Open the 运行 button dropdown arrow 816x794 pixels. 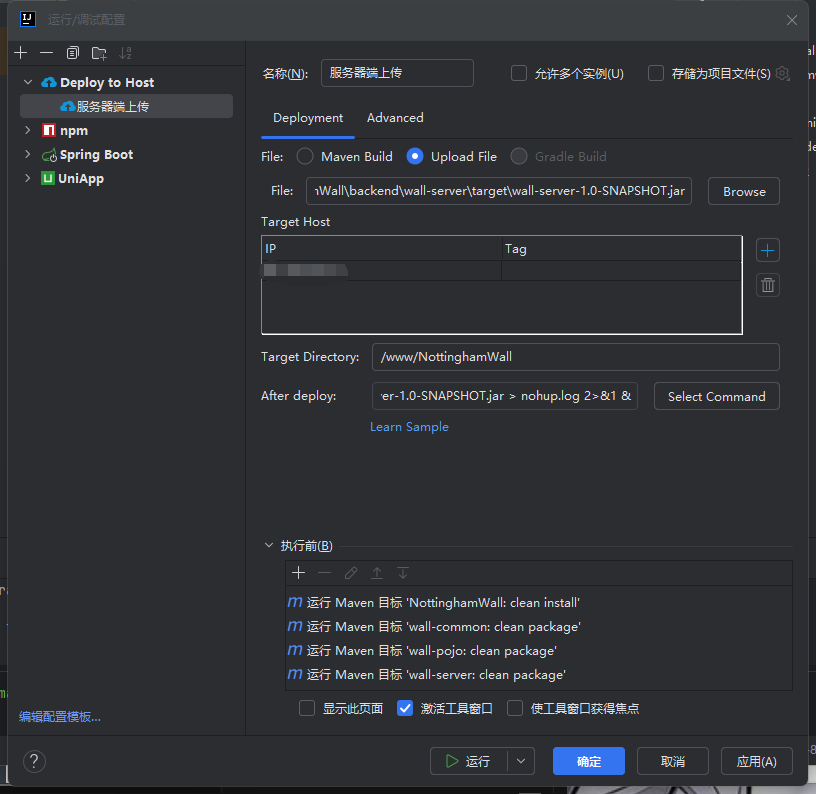pos(521,761)
